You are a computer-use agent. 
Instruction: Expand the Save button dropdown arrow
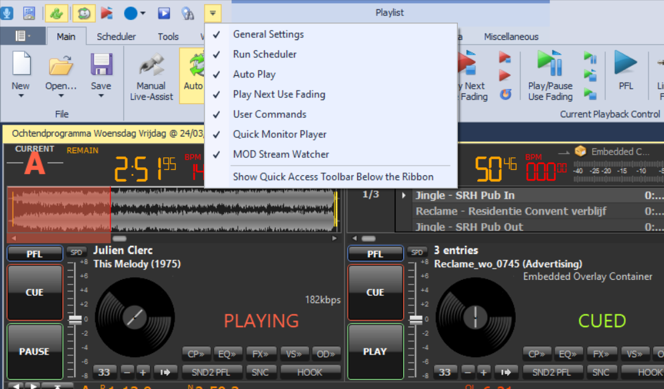[x=101, y=96]
